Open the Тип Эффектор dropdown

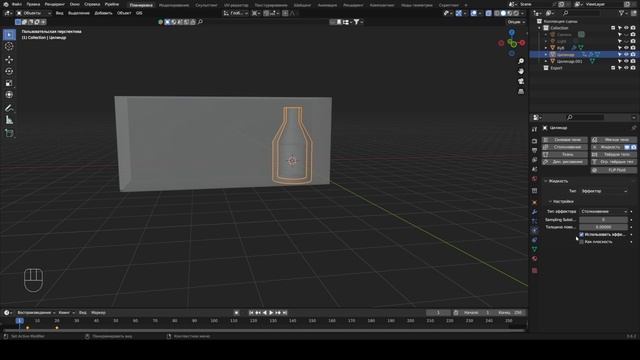coord(604,191)
